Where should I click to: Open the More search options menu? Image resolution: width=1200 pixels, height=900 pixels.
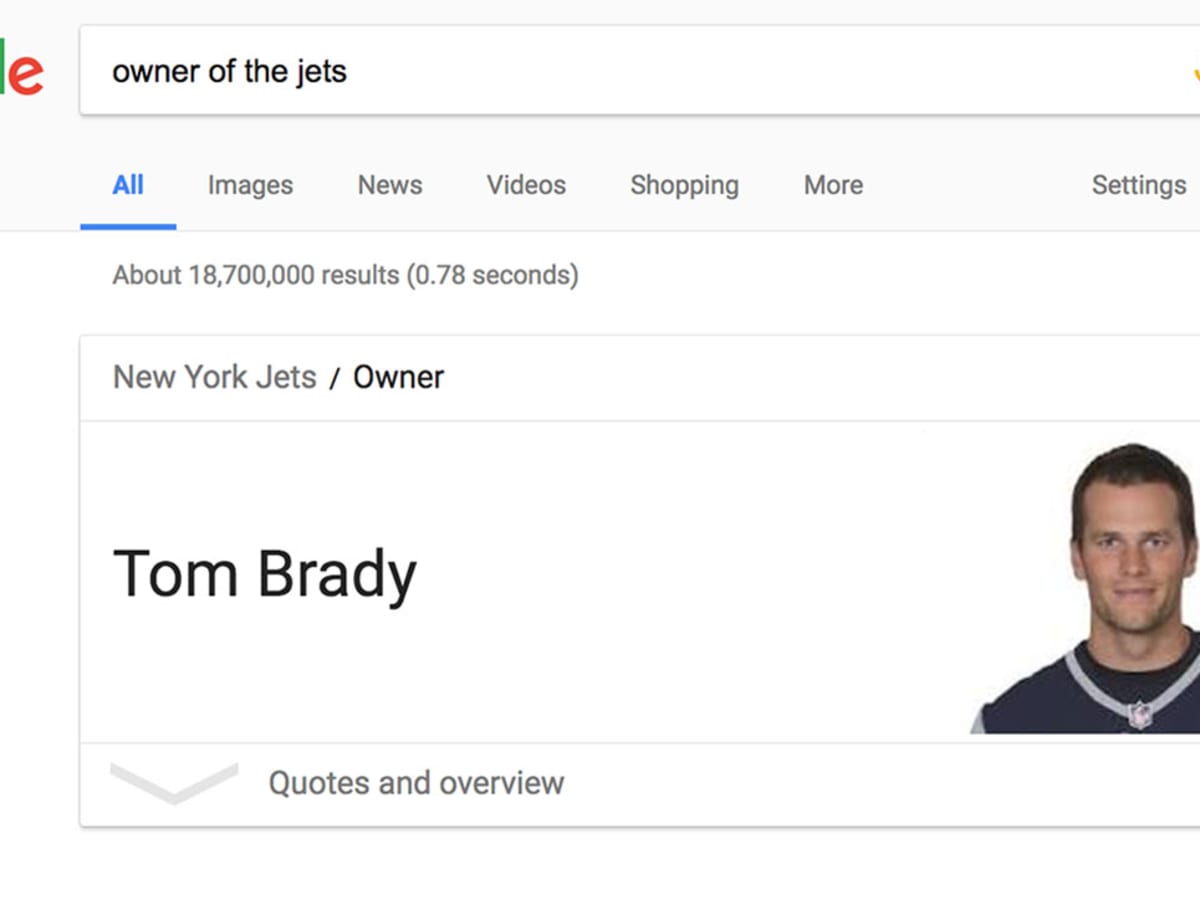tap(833, 185)
